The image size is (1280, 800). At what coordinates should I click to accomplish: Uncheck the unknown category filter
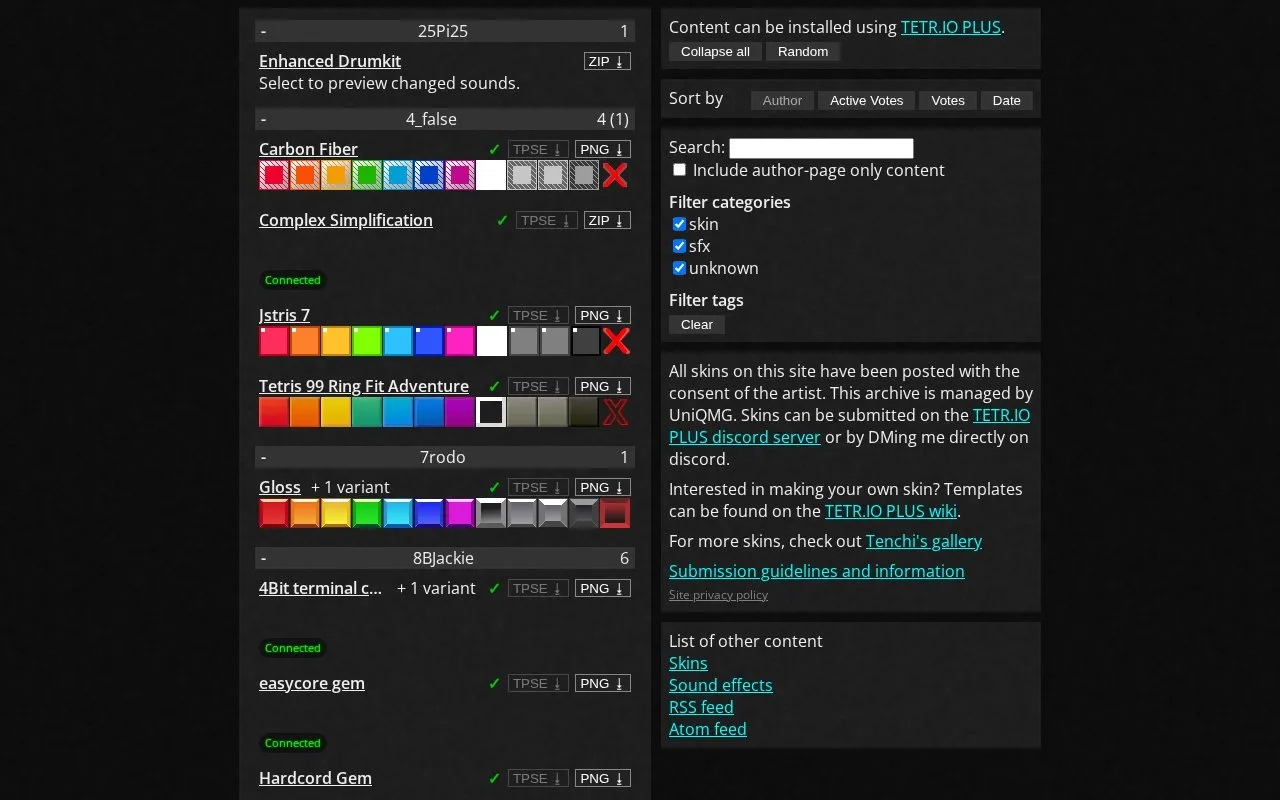[x=679, y=268]
